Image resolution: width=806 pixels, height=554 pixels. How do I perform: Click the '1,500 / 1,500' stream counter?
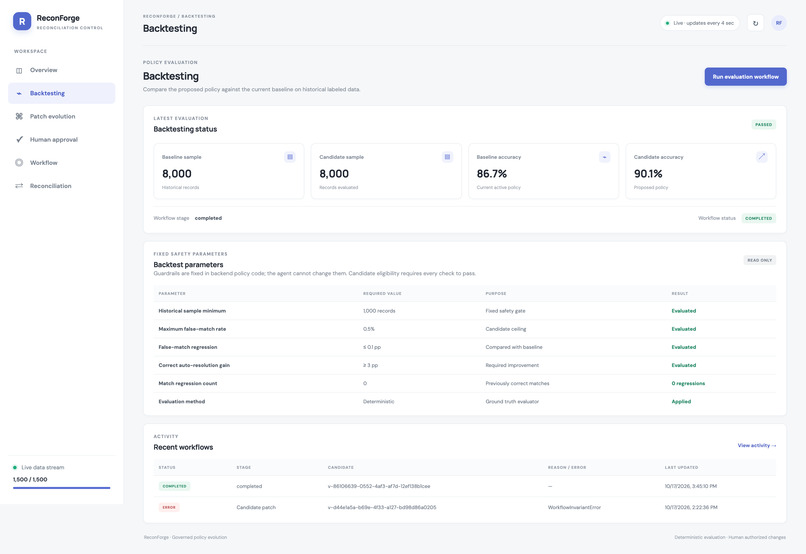coord(30,479)
